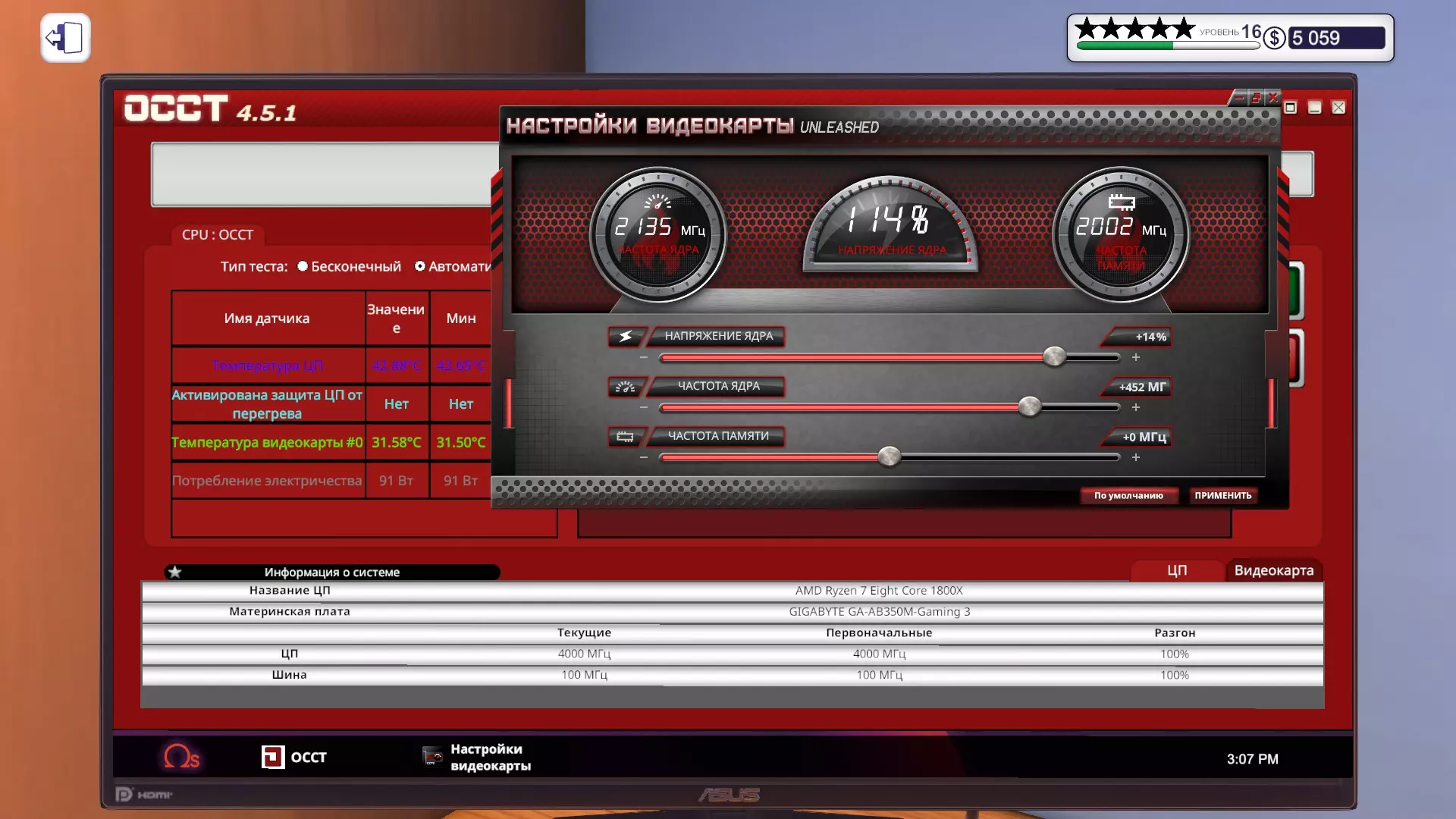Select the Бесконечный test type radio
This screenshot has width=1456, height=819.
point(303,266)
